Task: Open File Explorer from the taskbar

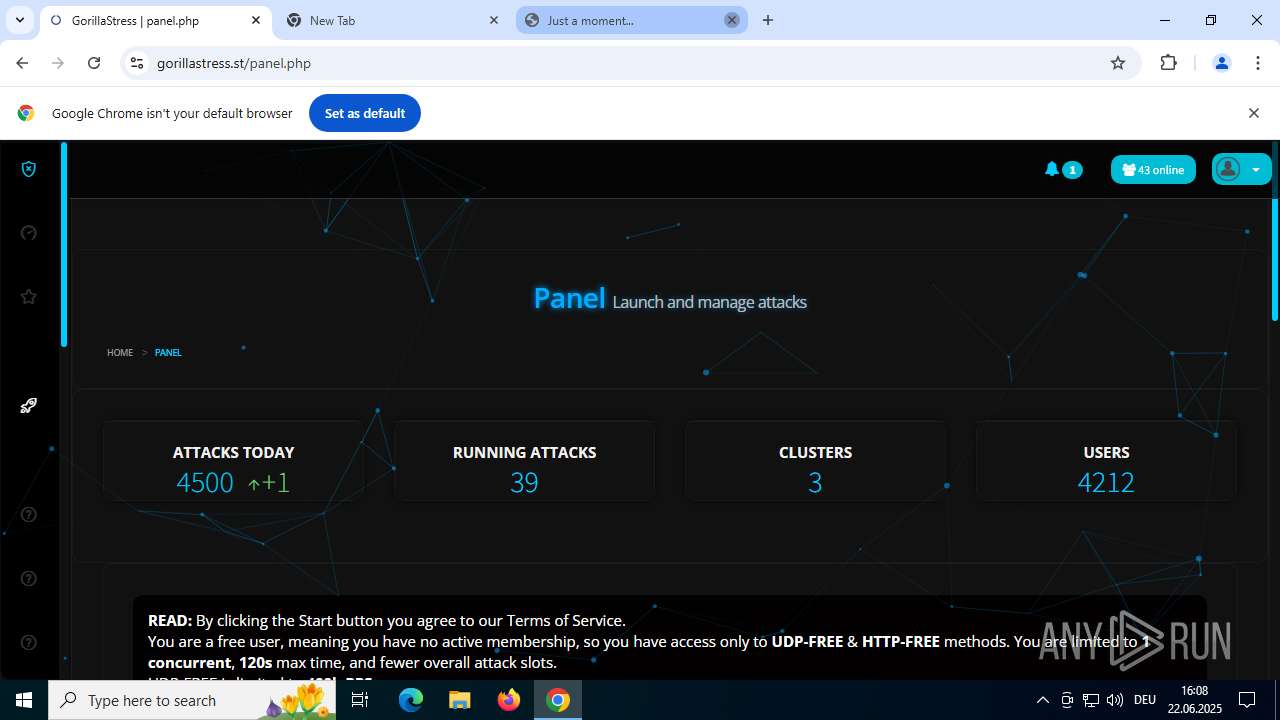Action: click(459, 700)
